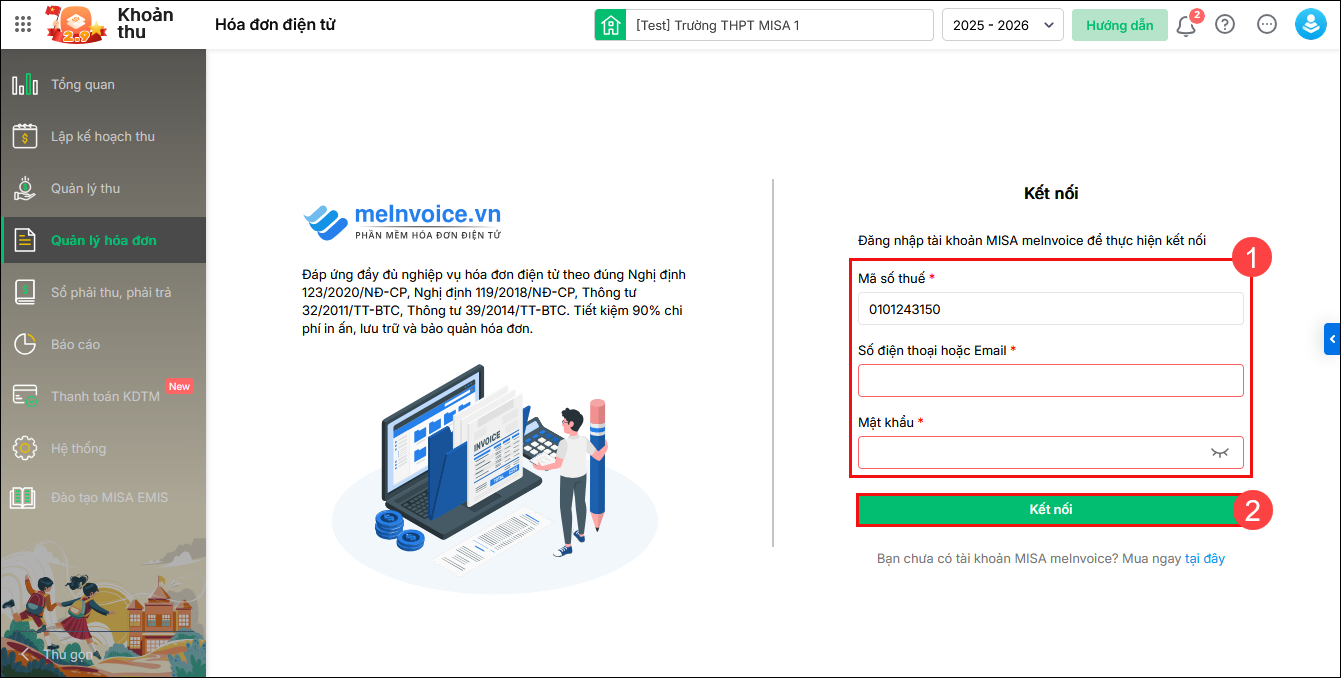
Task: Click the meInvoice.vn logo
Action: [x=401, y=221]
